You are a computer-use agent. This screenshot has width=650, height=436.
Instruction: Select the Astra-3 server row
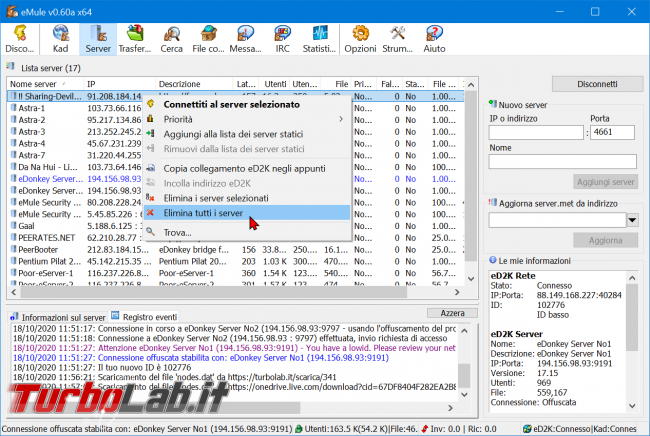pyautogui.click(x=236, y=132)
